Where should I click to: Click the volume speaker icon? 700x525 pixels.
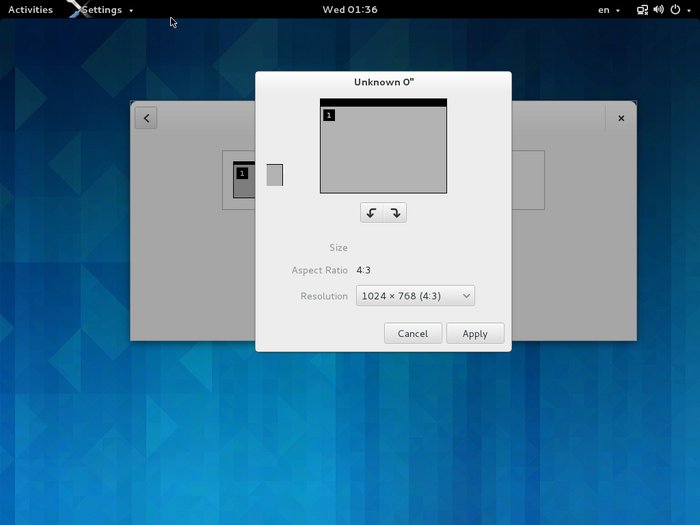[658, 10]
